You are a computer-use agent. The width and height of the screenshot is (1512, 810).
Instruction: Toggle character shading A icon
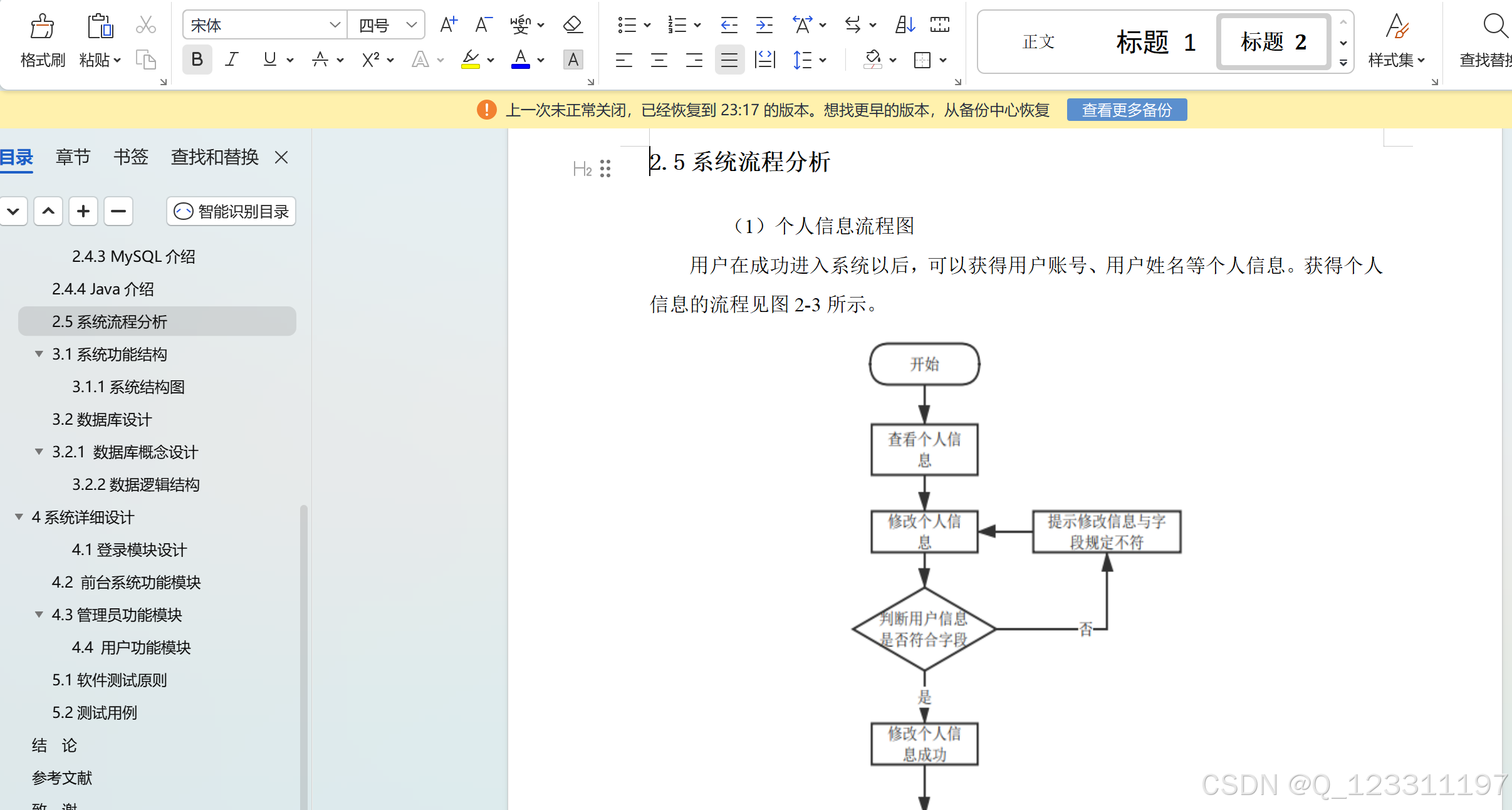click(x=573, y=60)
